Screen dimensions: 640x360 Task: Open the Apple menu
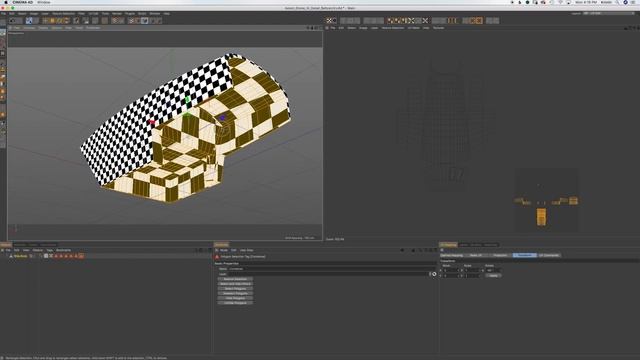pyautogui.click(x=6, y=2)
